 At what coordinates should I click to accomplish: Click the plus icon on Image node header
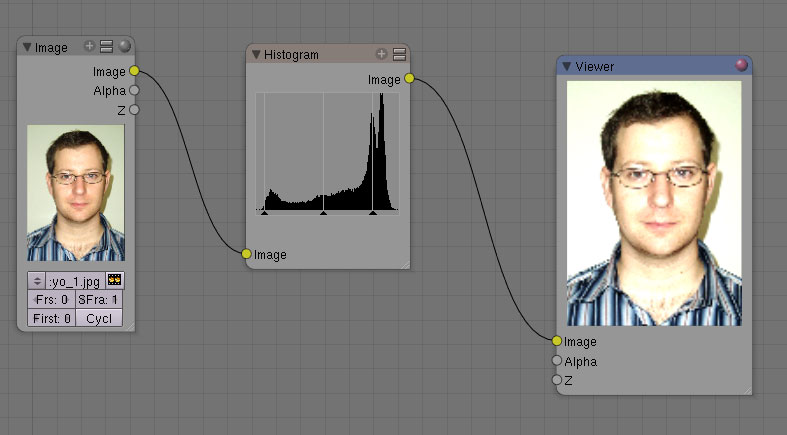89,46
